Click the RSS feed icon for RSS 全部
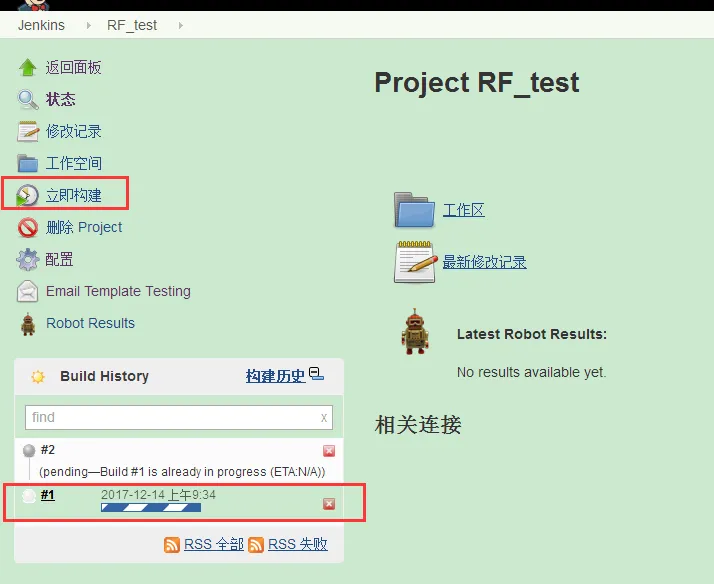 tap(172, 544)
